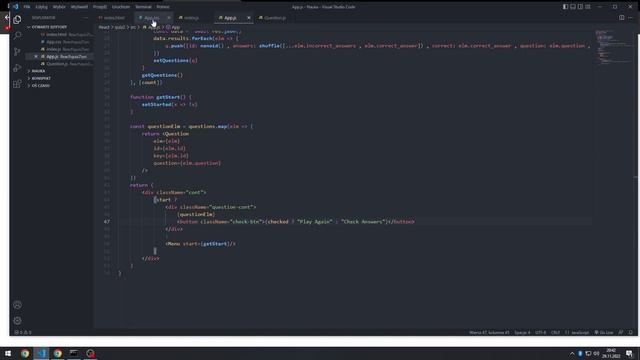Open the Accounts menu icon

pyautogui.click(x=17, y=305)
